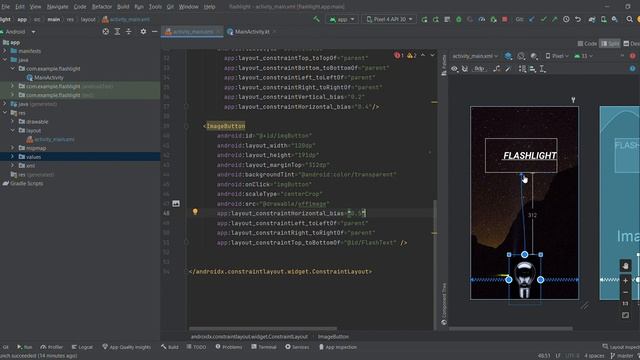Click the Git Push arrow icon
The height and width of the screenshot is (360, 640).
554,19
